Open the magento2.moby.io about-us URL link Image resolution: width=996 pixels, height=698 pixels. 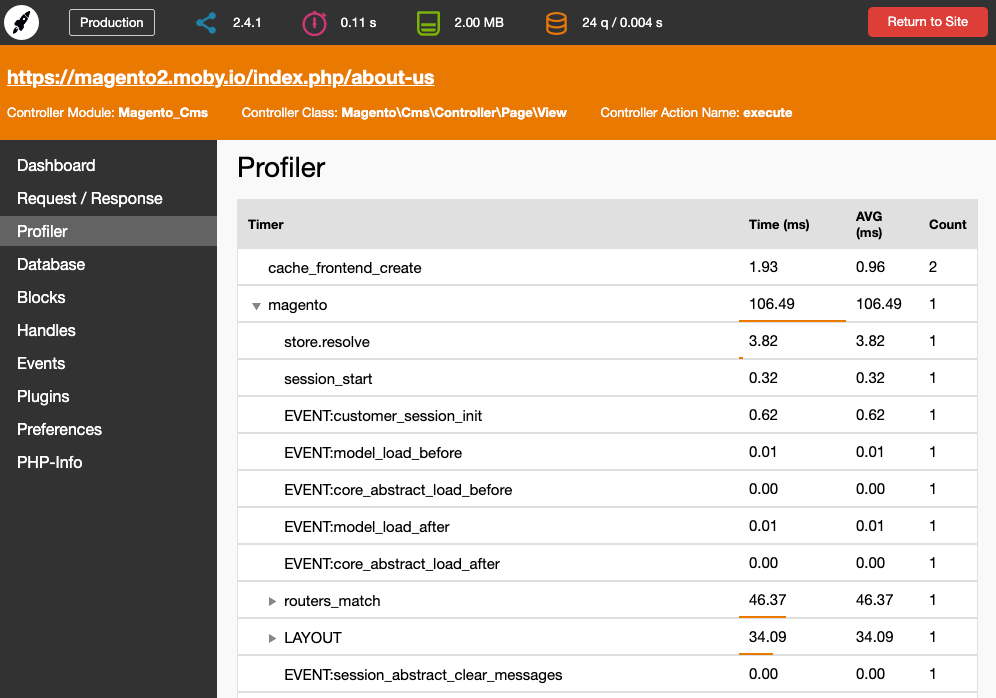pos(220,77)
